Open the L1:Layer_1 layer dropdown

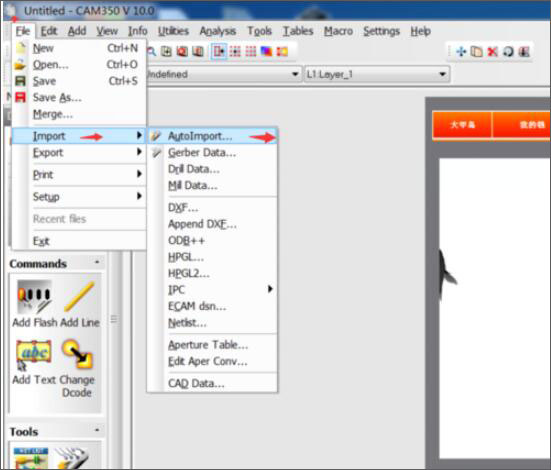click(x=377, y=75)
